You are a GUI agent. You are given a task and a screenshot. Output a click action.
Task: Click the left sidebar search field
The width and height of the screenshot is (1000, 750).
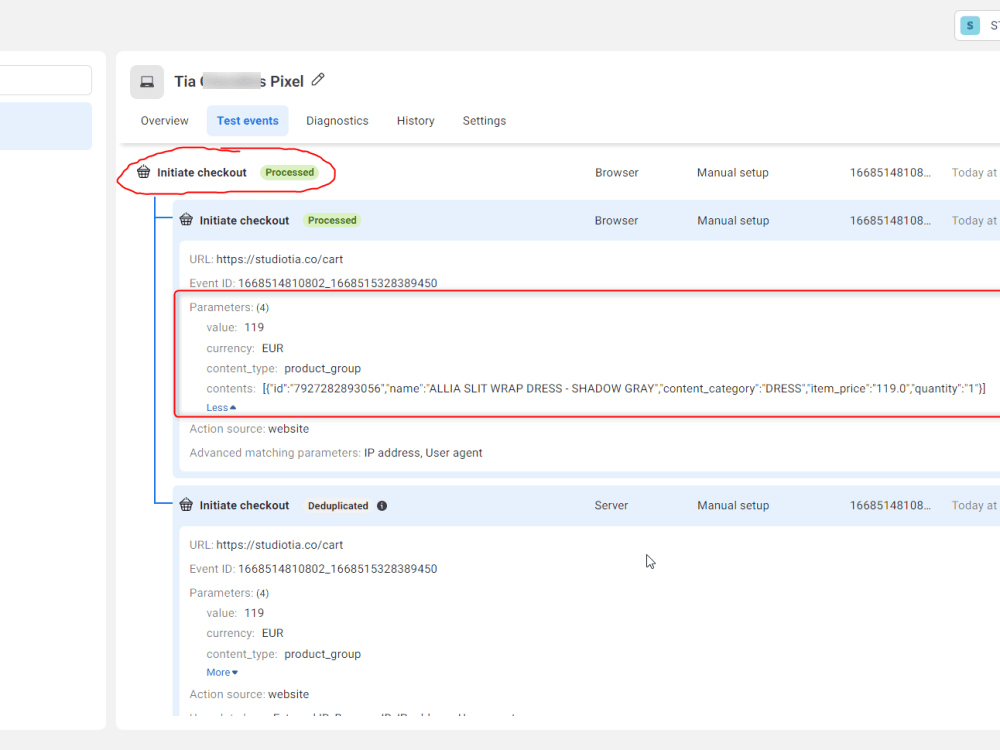46,80
